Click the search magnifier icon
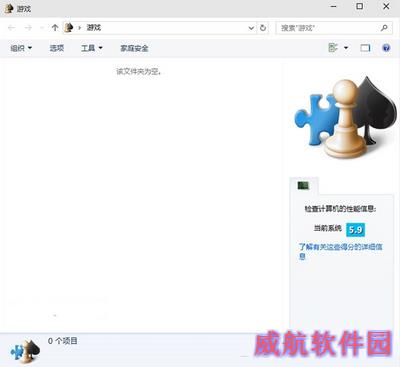The image size is (400, 367). [x=384, y=28]
